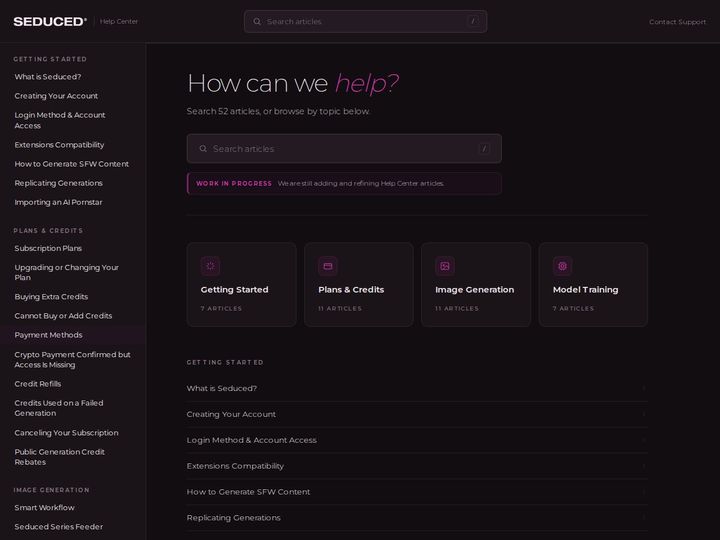Open Contact Support link

point(677,22)
